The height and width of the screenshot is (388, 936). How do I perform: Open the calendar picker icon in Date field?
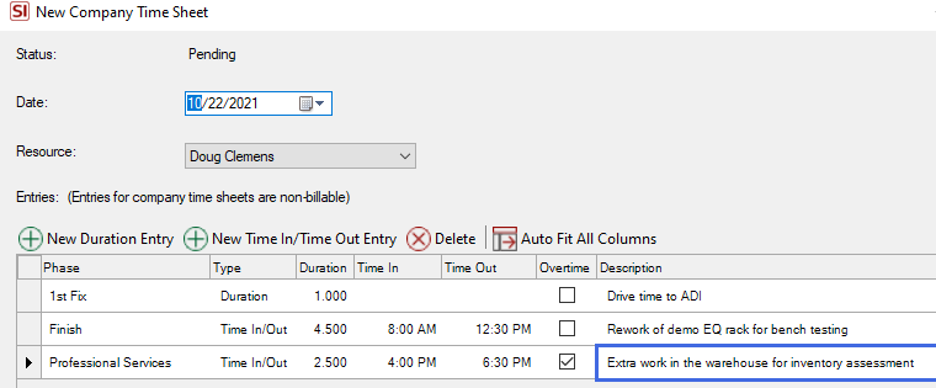(x=305, y=104)
